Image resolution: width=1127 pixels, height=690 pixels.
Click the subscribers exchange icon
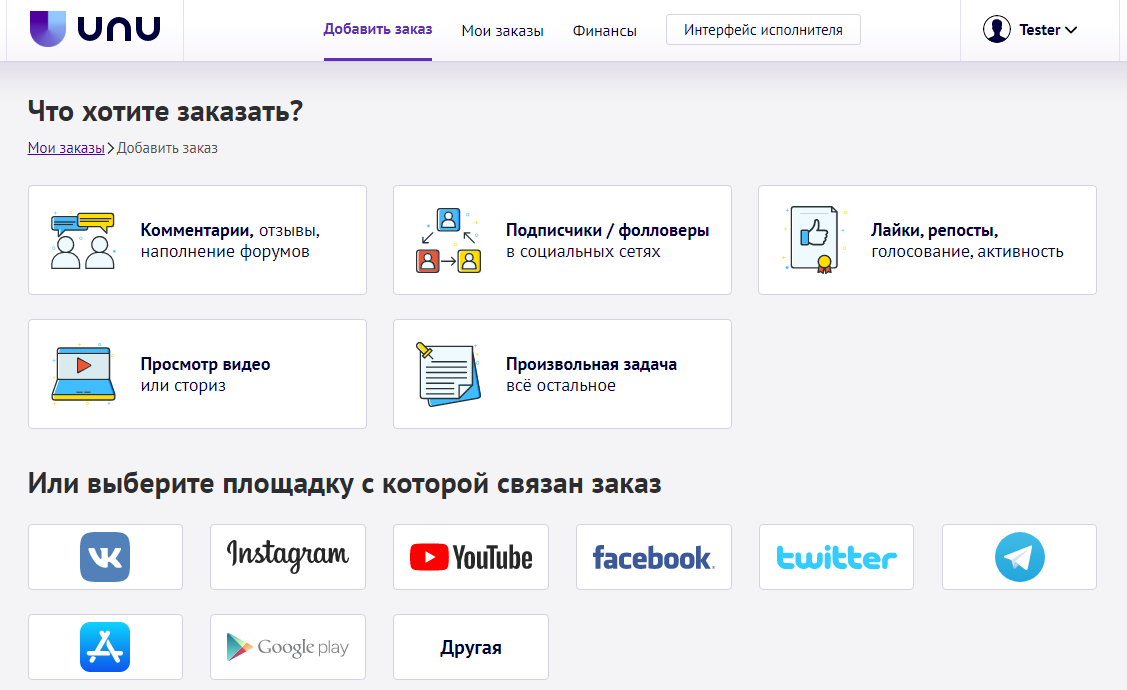448,241
